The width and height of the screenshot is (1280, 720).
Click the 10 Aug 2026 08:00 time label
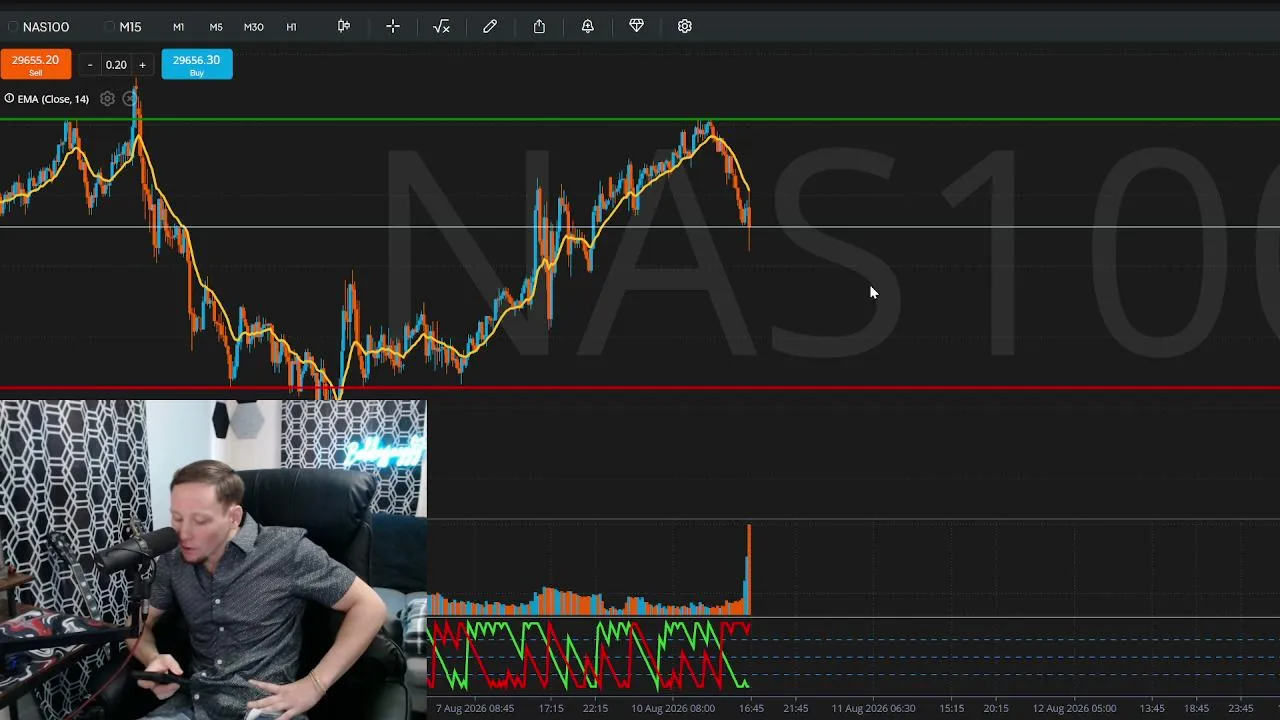click(673, 708)
